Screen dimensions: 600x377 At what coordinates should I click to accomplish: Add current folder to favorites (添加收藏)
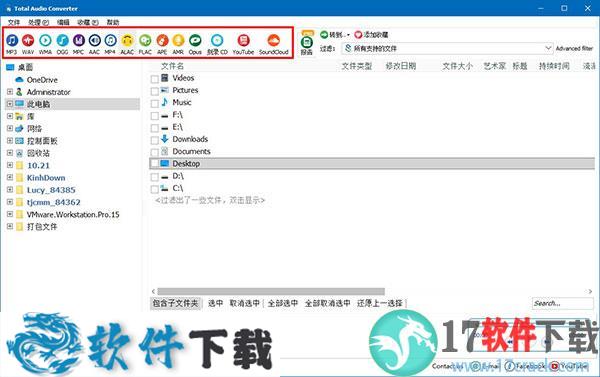[x=371, y=35]
